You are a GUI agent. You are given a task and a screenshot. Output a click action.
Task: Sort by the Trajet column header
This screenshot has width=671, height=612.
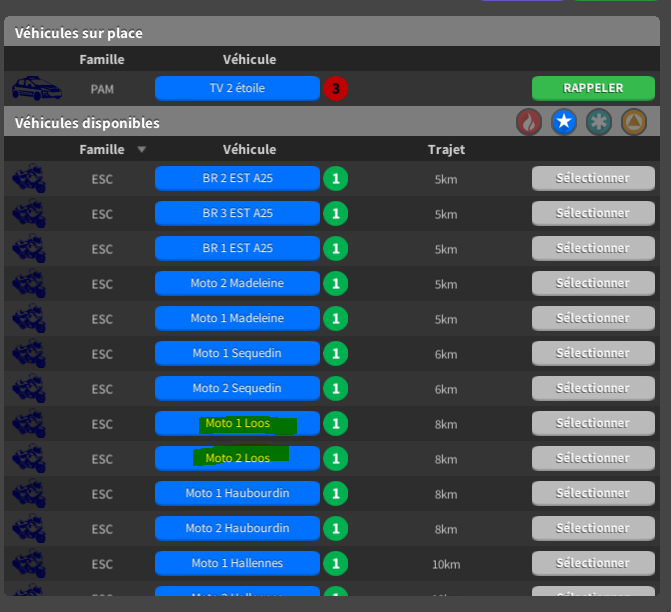click(445, 150)
